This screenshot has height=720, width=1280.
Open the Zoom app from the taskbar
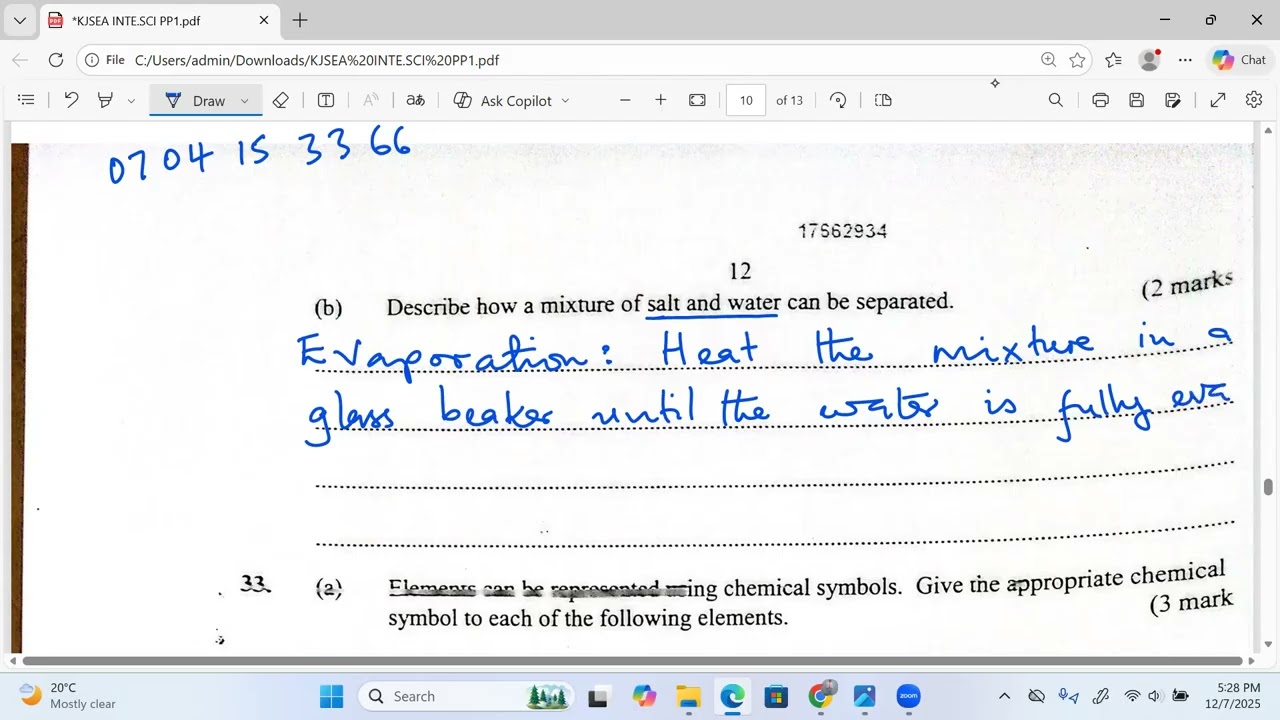908,696
